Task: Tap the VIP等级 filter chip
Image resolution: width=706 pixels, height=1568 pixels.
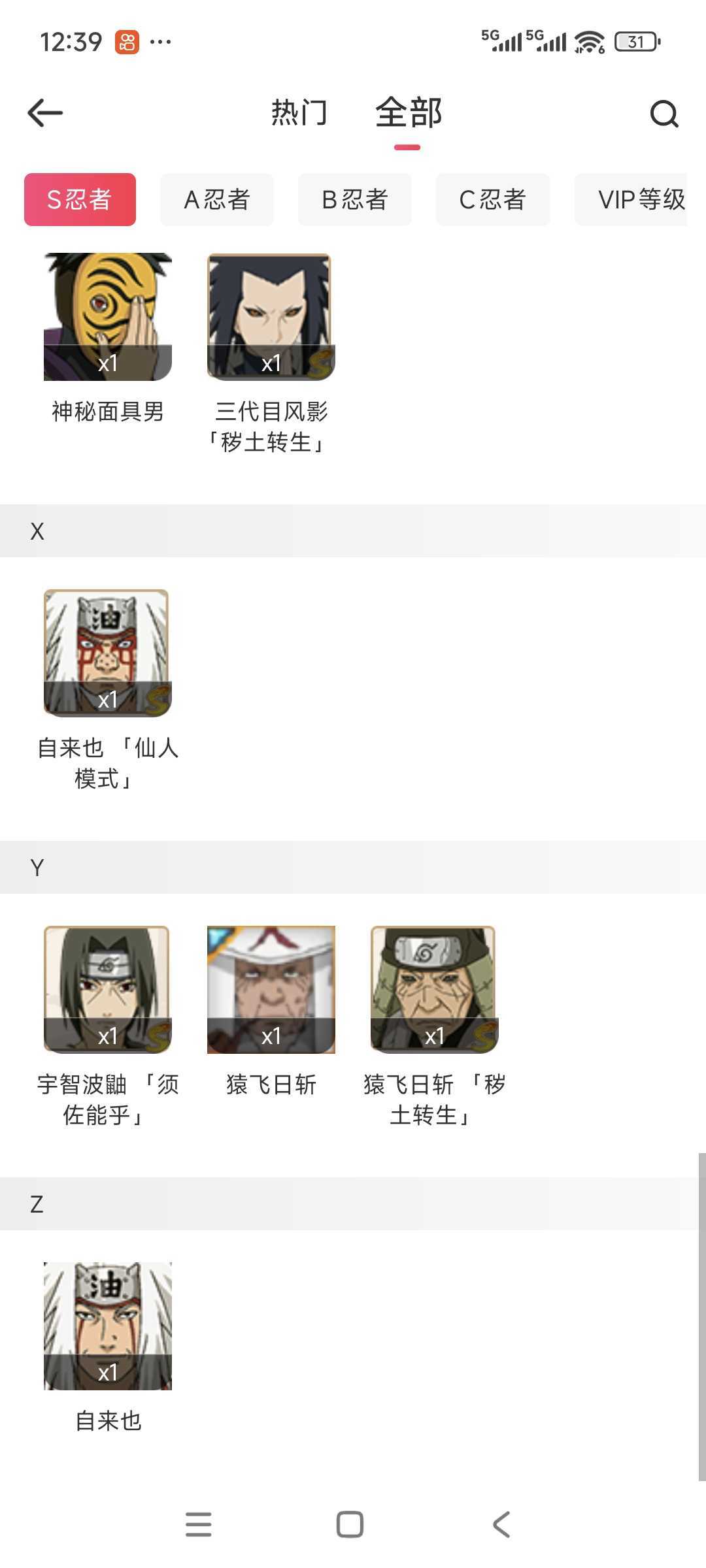Action: tap(631, 199)
